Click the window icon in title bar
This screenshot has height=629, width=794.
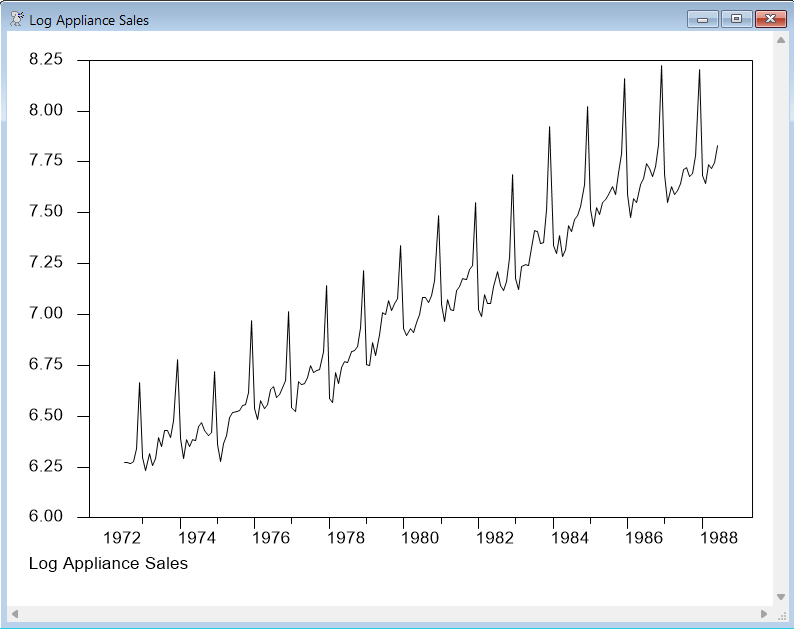(x=16, y=19)
